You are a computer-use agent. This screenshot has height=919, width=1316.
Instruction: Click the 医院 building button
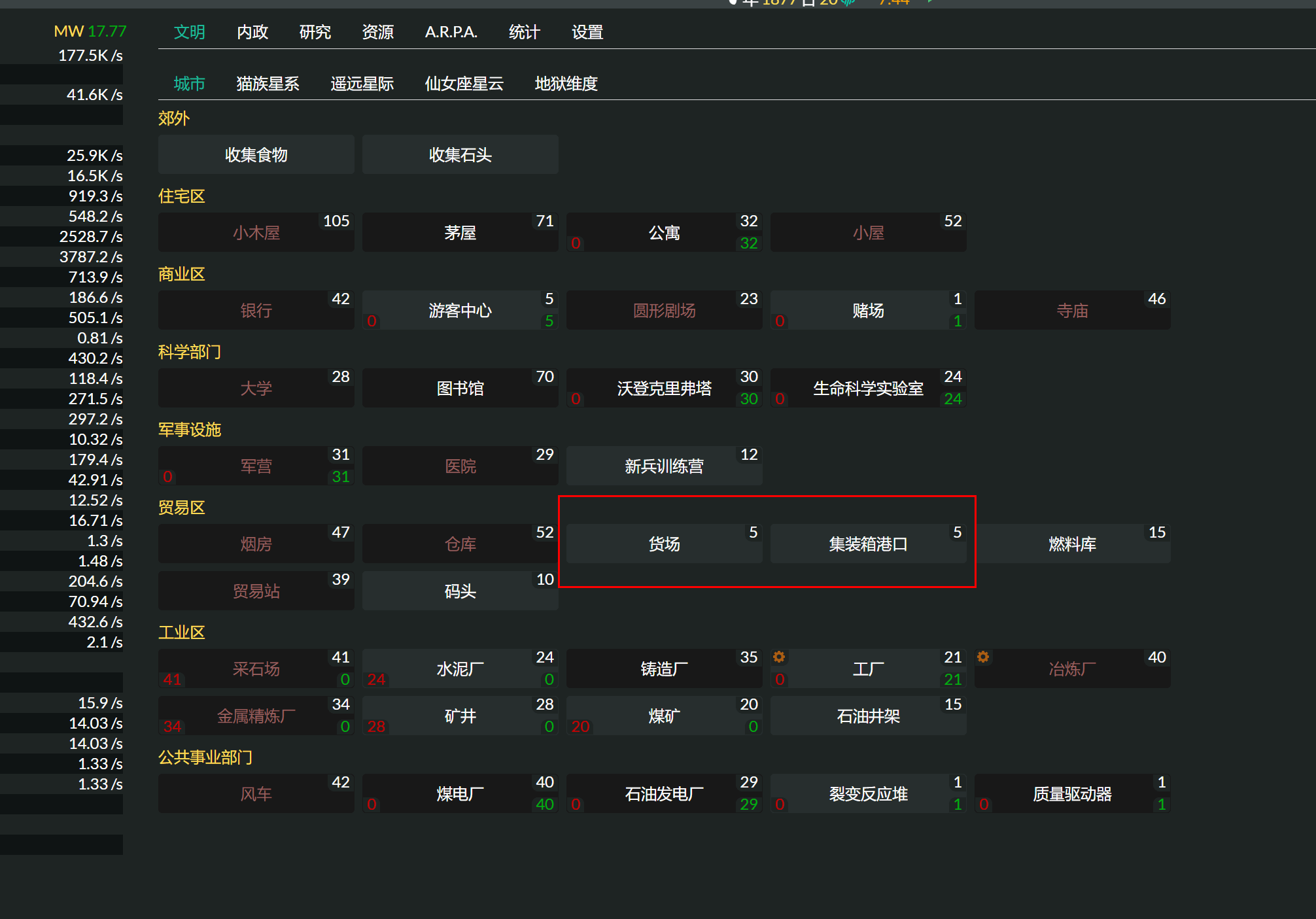[x=460, y=466]
